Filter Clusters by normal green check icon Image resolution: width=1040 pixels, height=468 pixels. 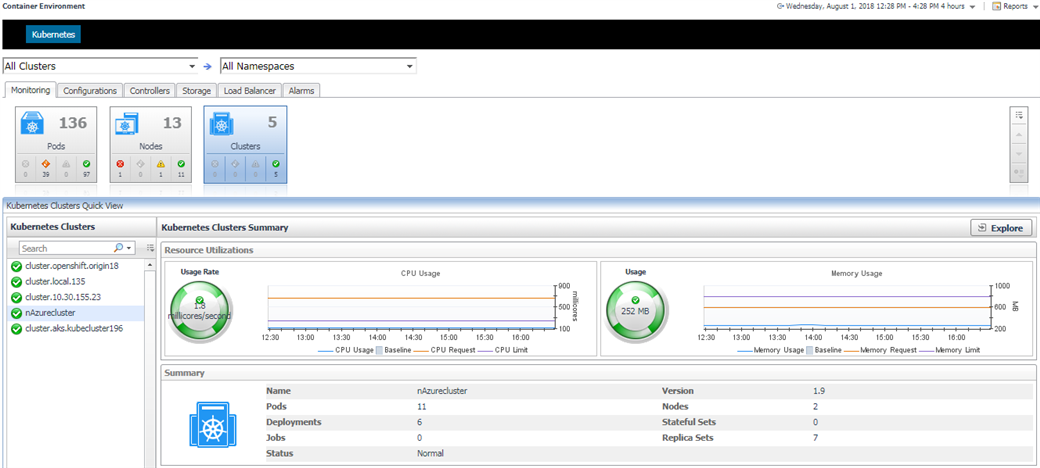point(276,164)
